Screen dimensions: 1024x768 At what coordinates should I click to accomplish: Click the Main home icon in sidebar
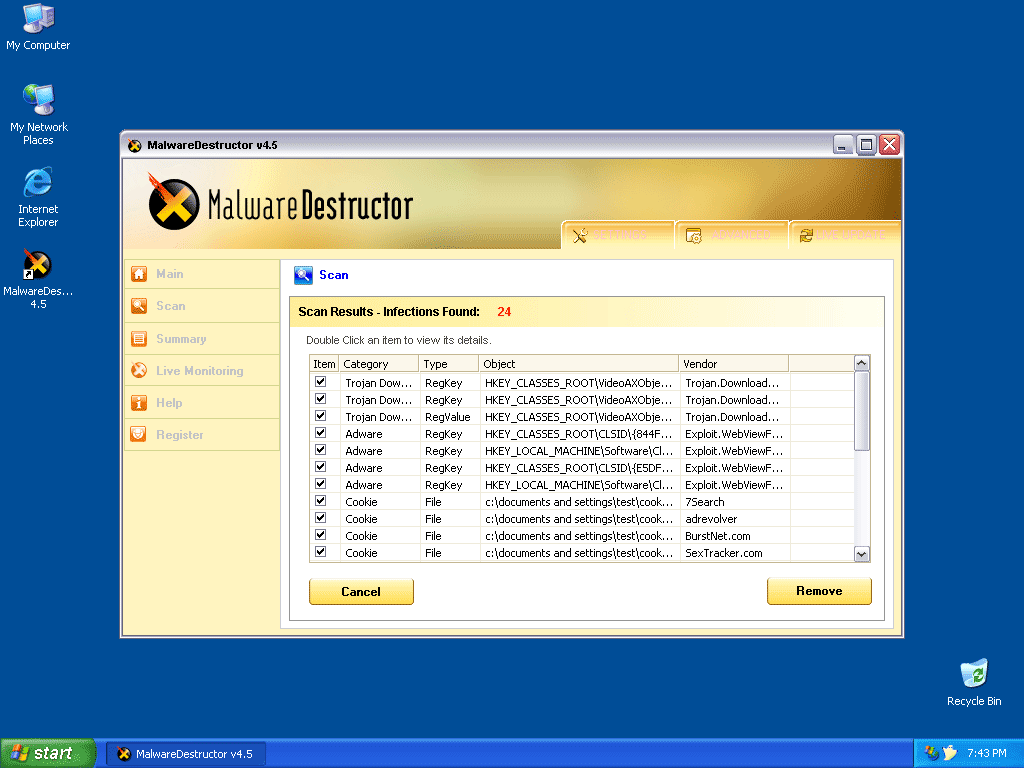[139, 274]
